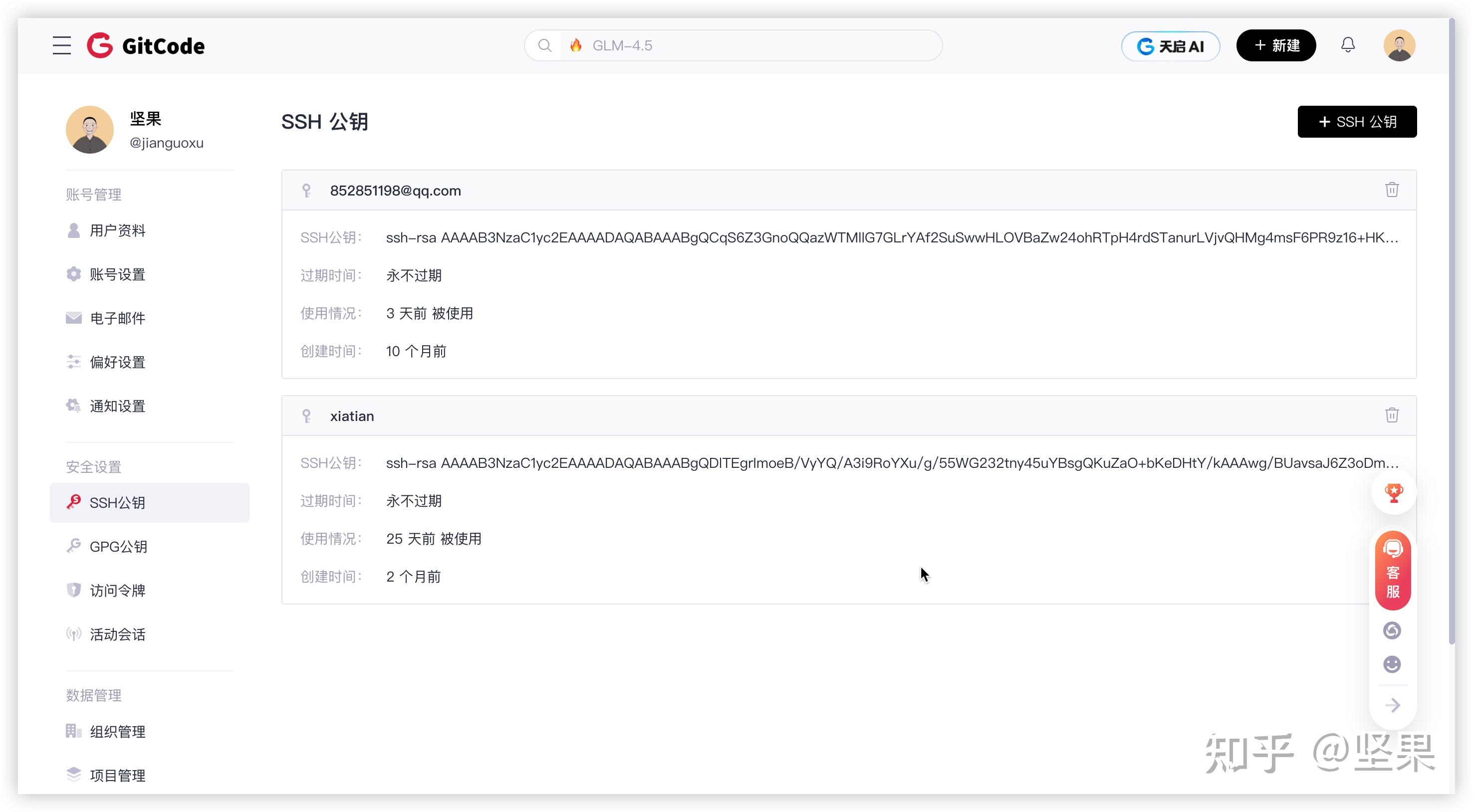The height and width of the screenshot is (812, 1473).
Task: Click the 新建 button
Action: point(1276,45)
